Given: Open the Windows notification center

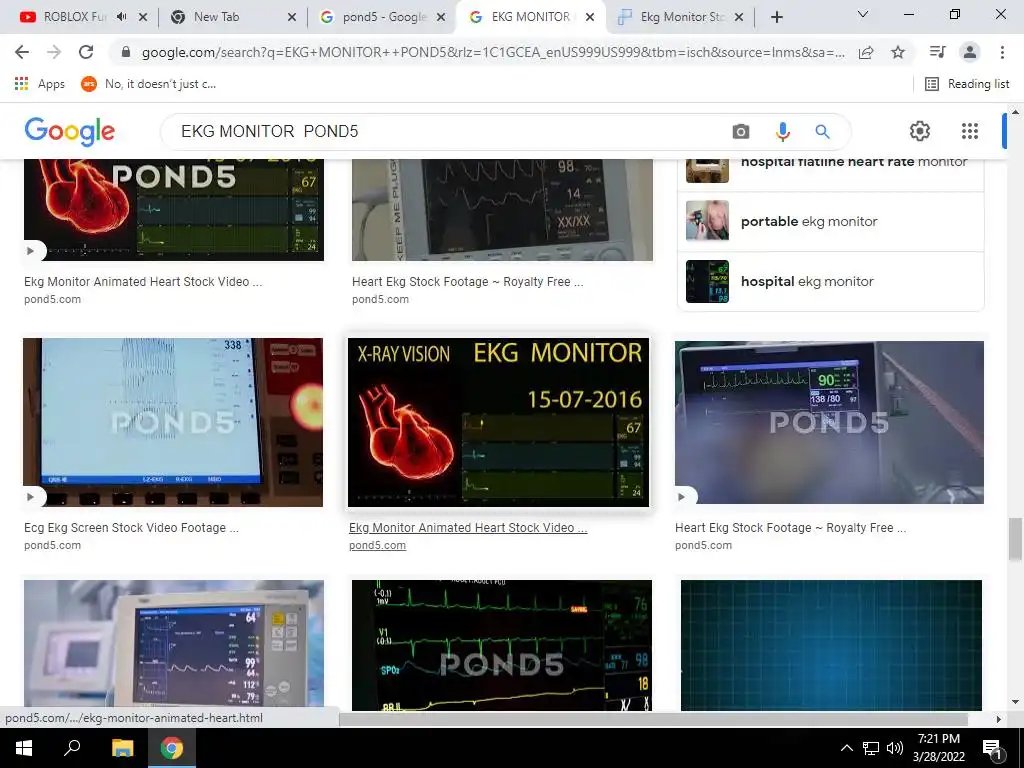Looking at the screenshot, I should 993,748.
